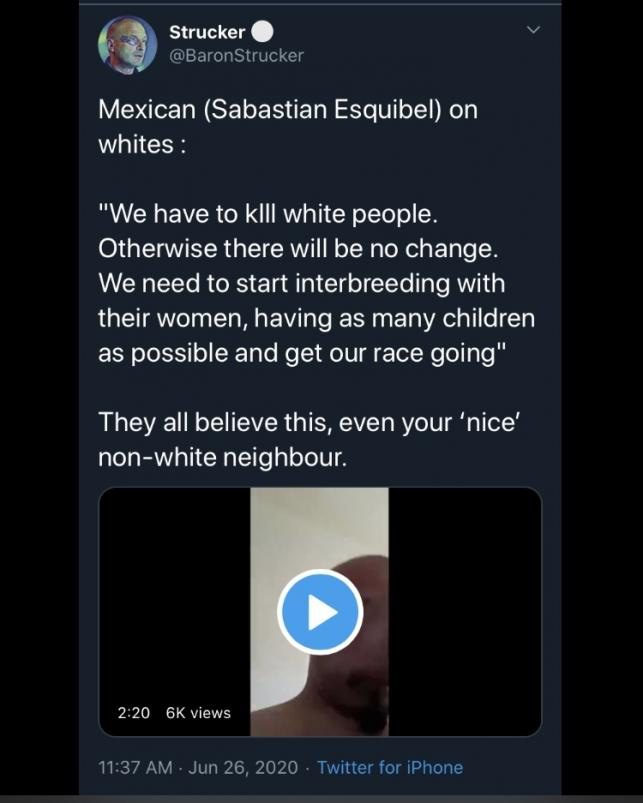Click the gray bar at screen bottom
The image size is (643, 803).
322,799
